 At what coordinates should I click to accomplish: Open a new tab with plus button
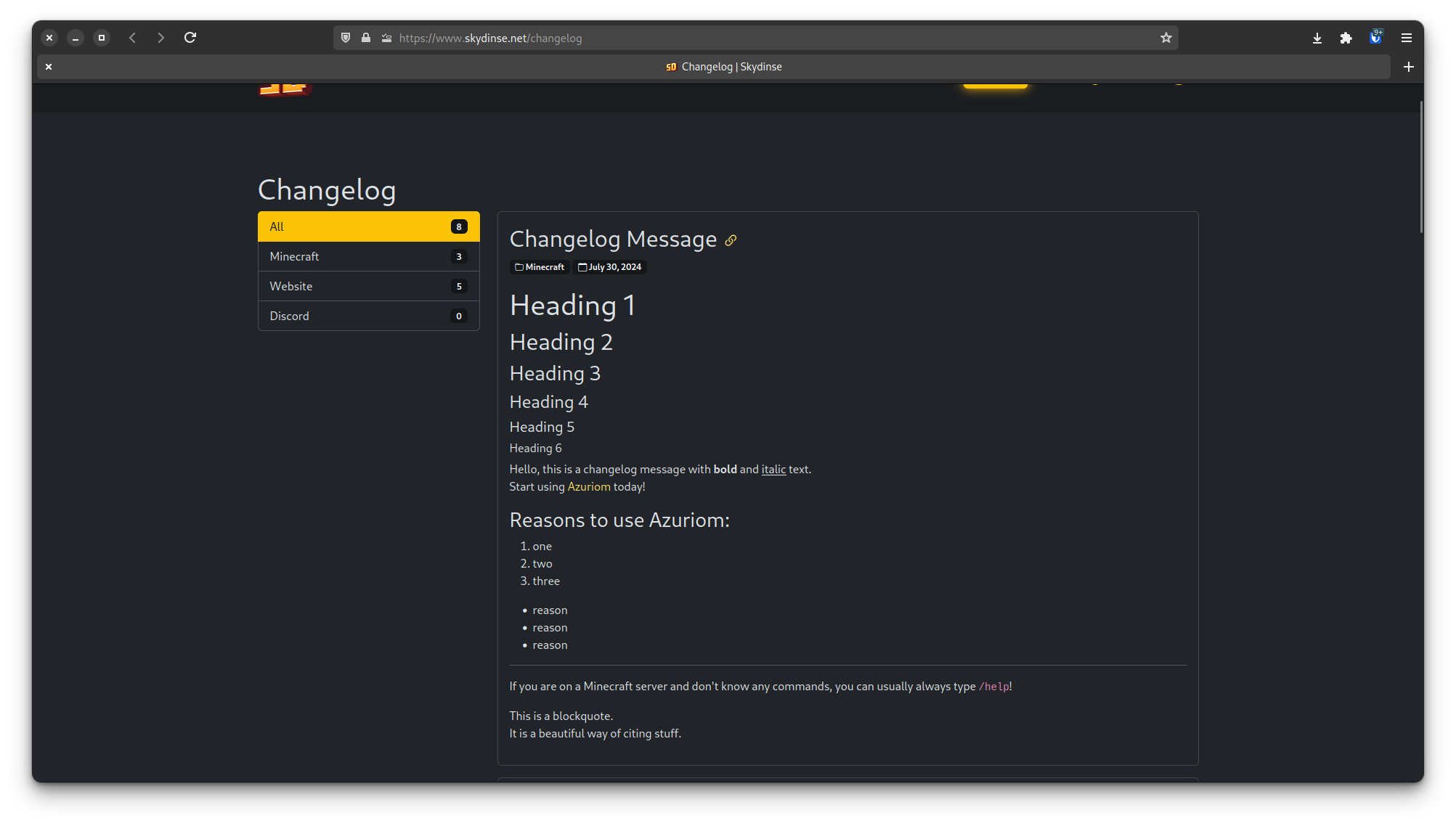pyautogui.click(x=1408, y=67)
